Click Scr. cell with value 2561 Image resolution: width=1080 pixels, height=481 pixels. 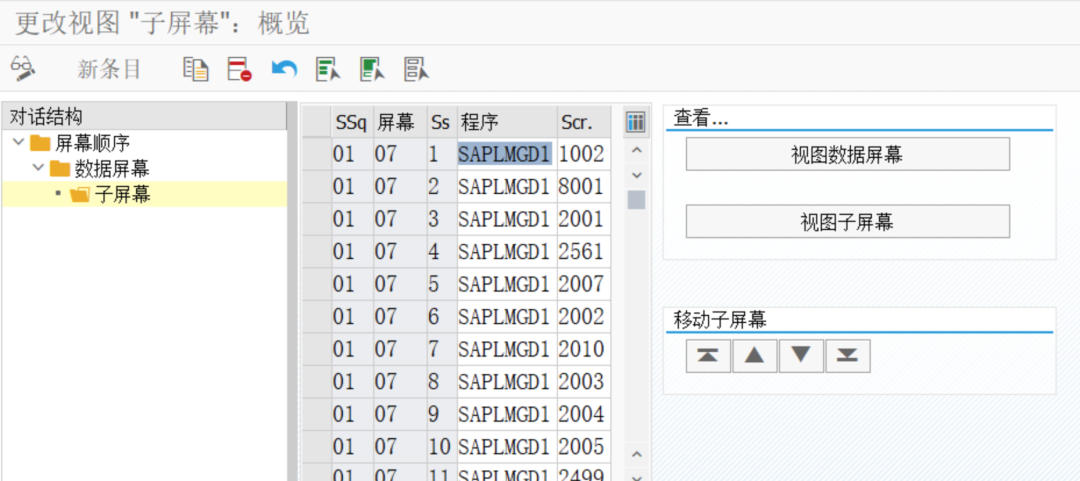pyautogui.click(x=583, y=252)
